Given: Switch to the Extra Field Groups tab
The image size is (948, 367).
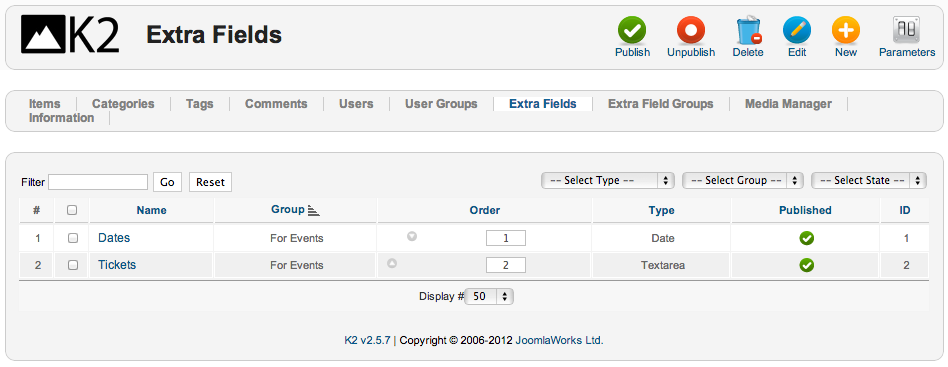Looking at the screenshot, I should click(x=661, y=104).
